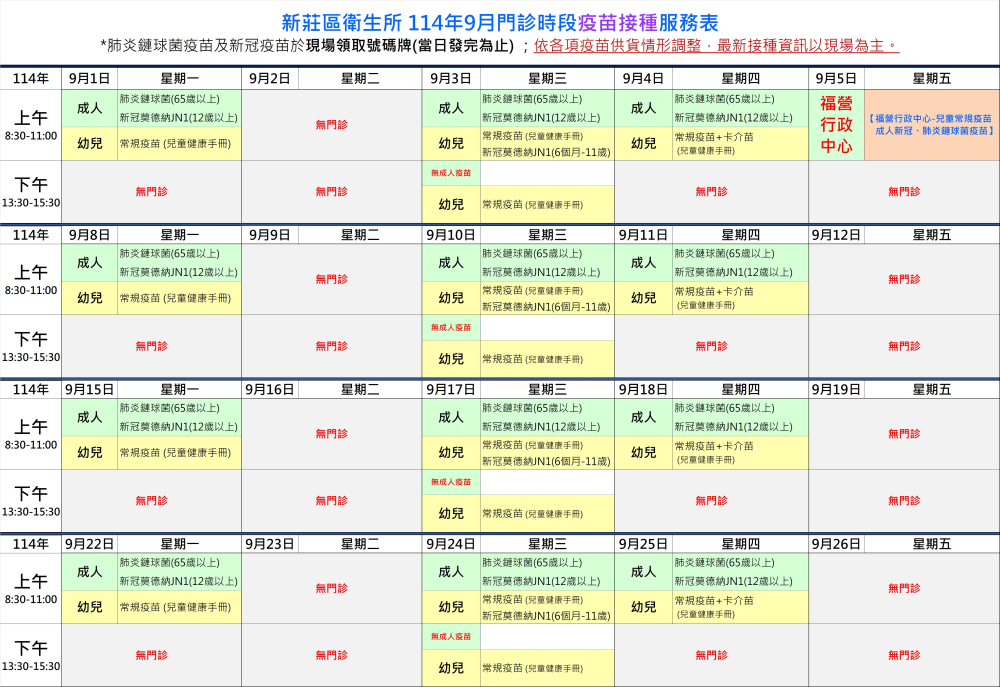Click 無成人疫苗 in 9月10日 afternoon
The image size is (1000, 687).
pyautogui.click(x=451, y=327)
